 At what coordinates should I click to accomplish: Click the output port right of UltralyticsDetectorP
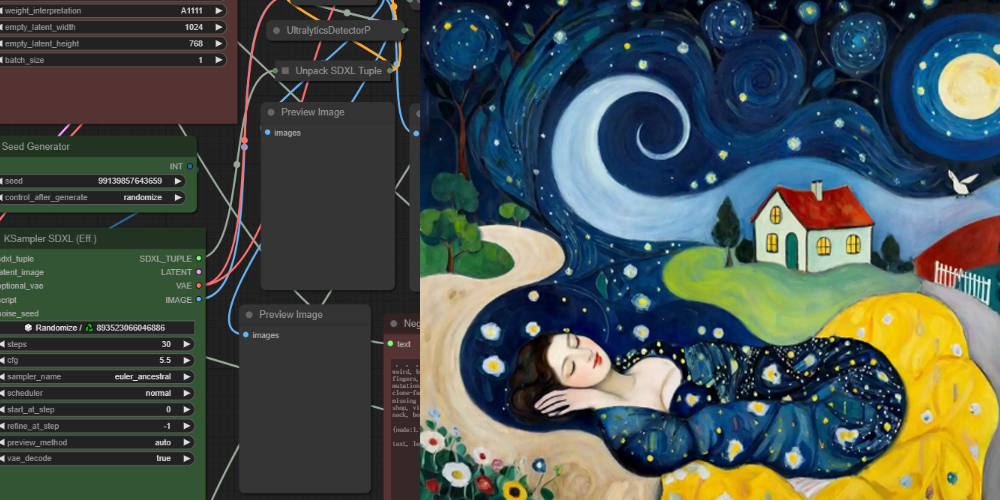click(404, 30)
